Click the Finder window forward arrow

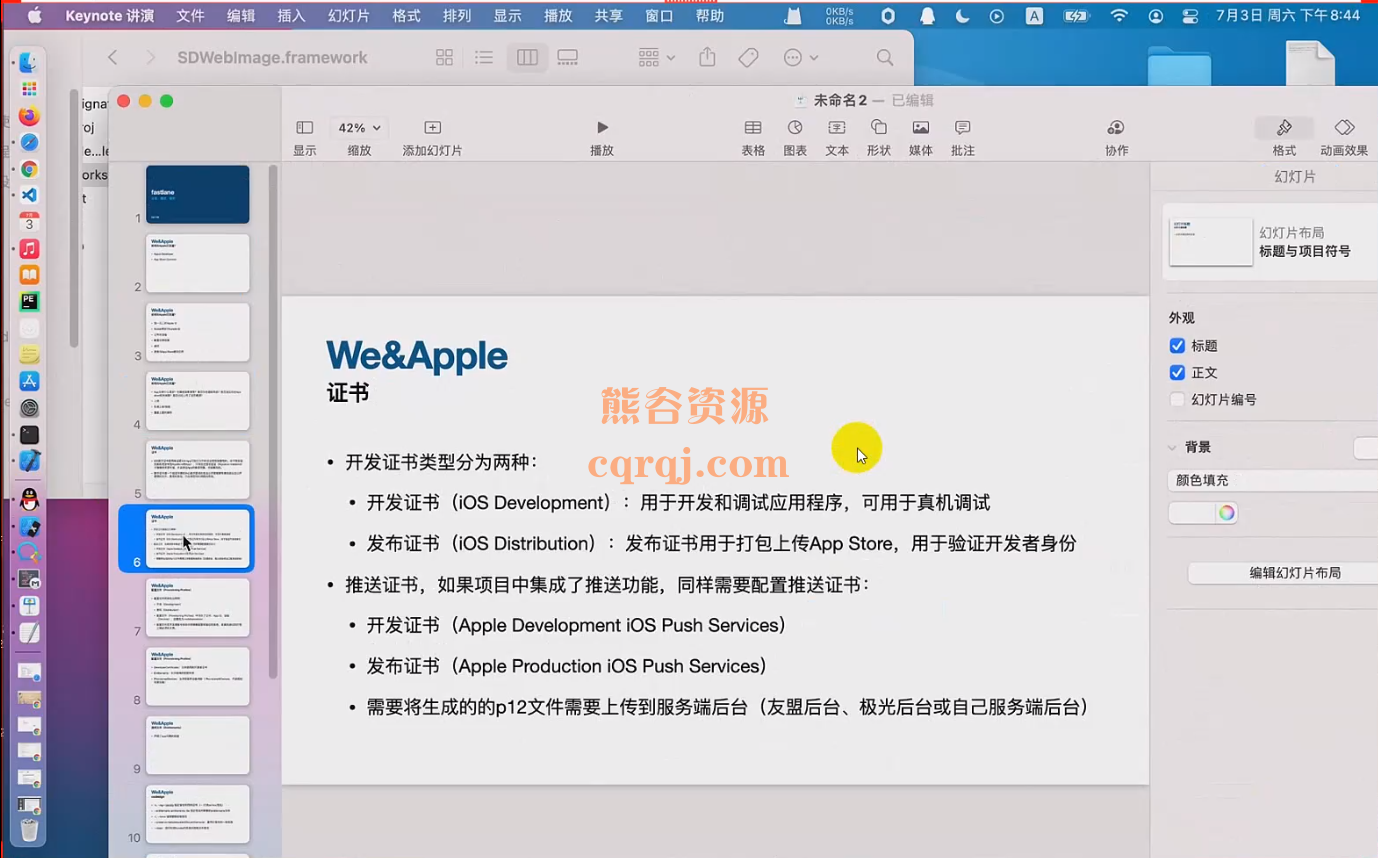click(x=151, y=58)
